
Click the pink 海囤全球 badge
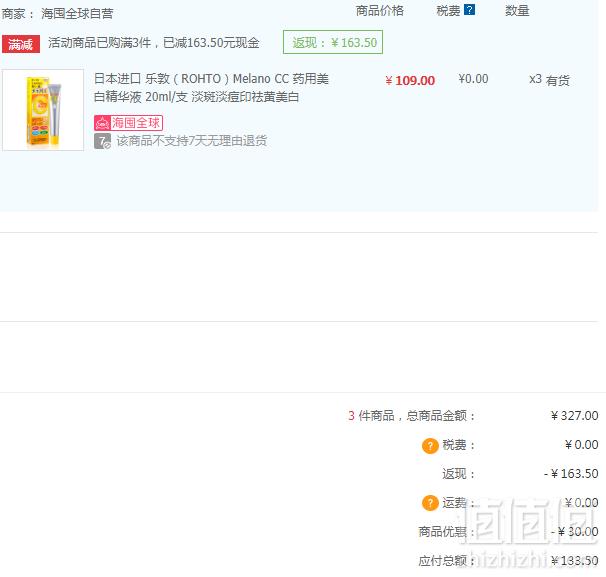[128, 123]
